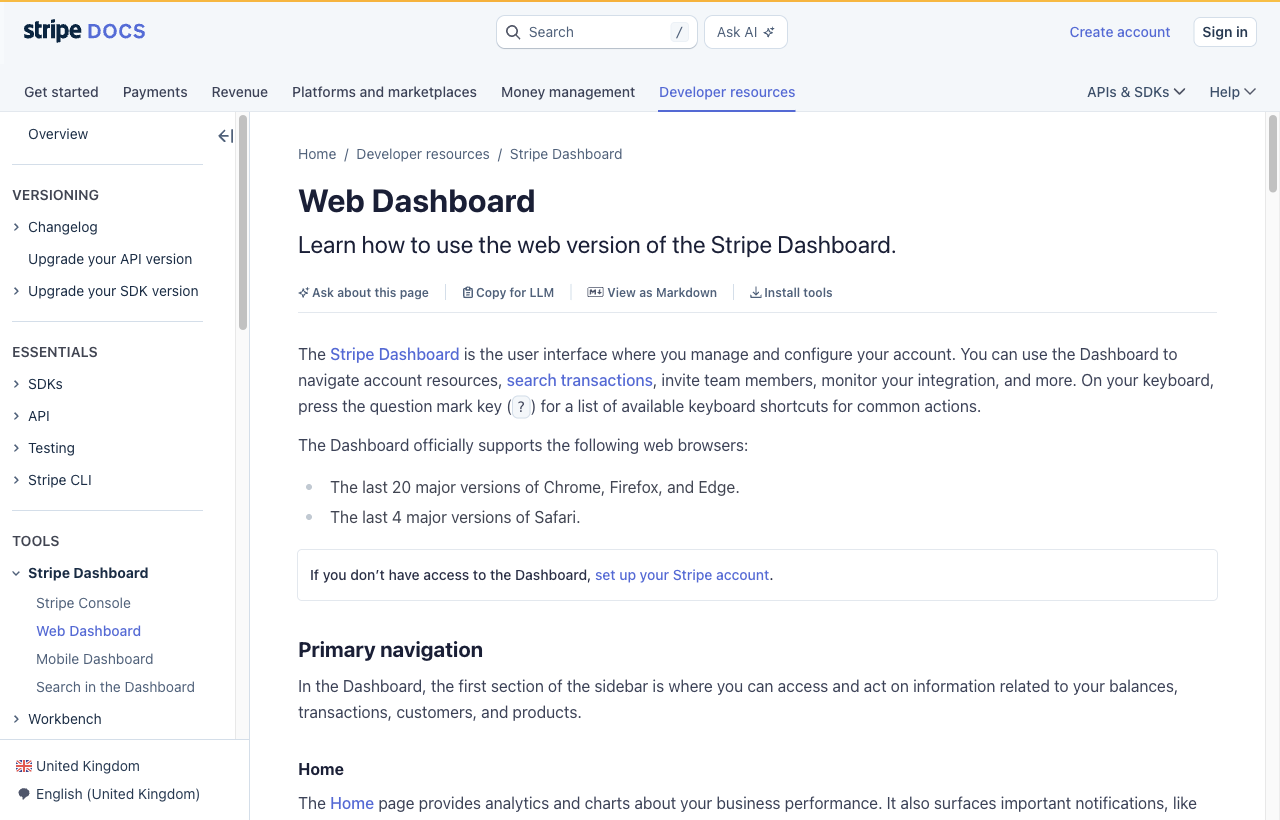Open Home link in Home section

click(x=352, y=803)
